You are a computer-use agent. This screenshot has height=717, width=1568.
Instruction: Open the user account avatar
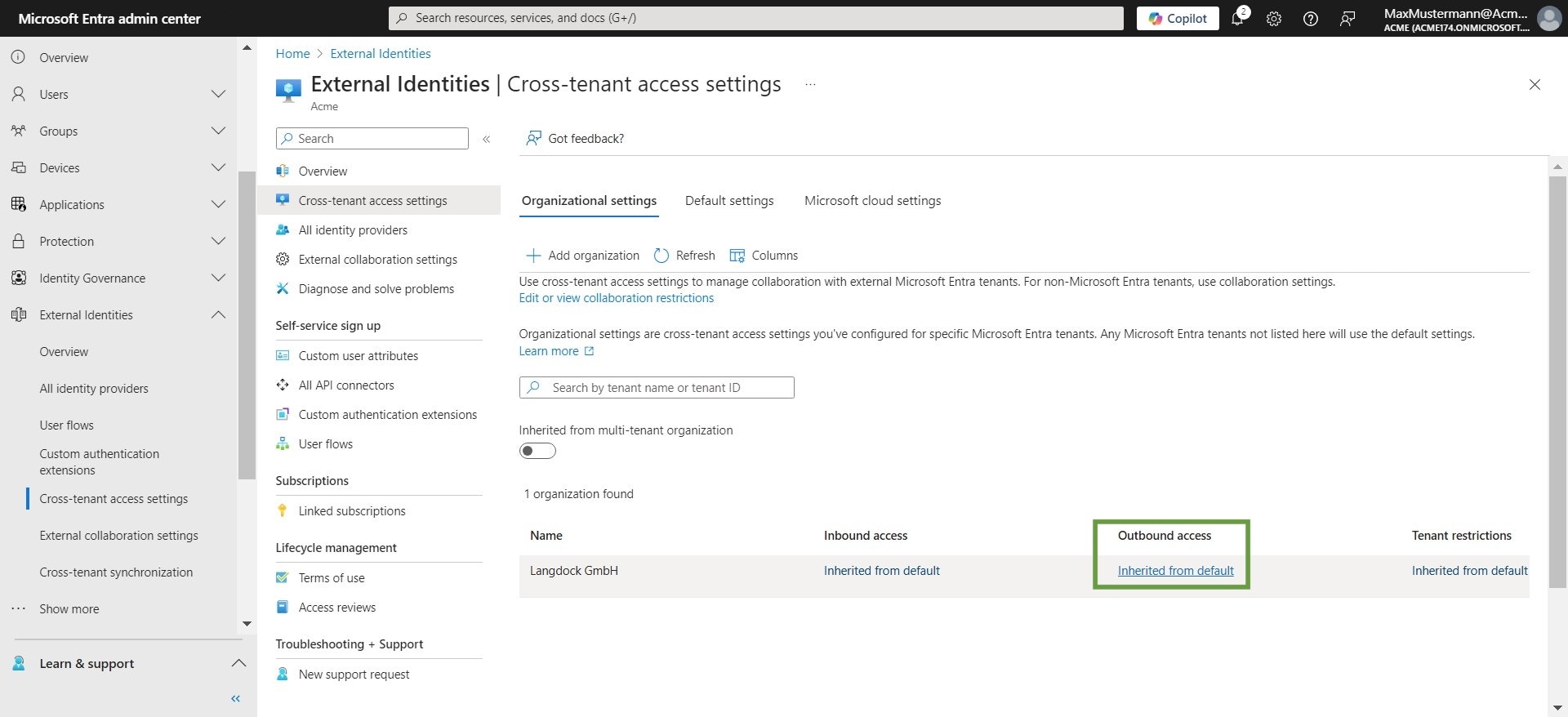1548,18
